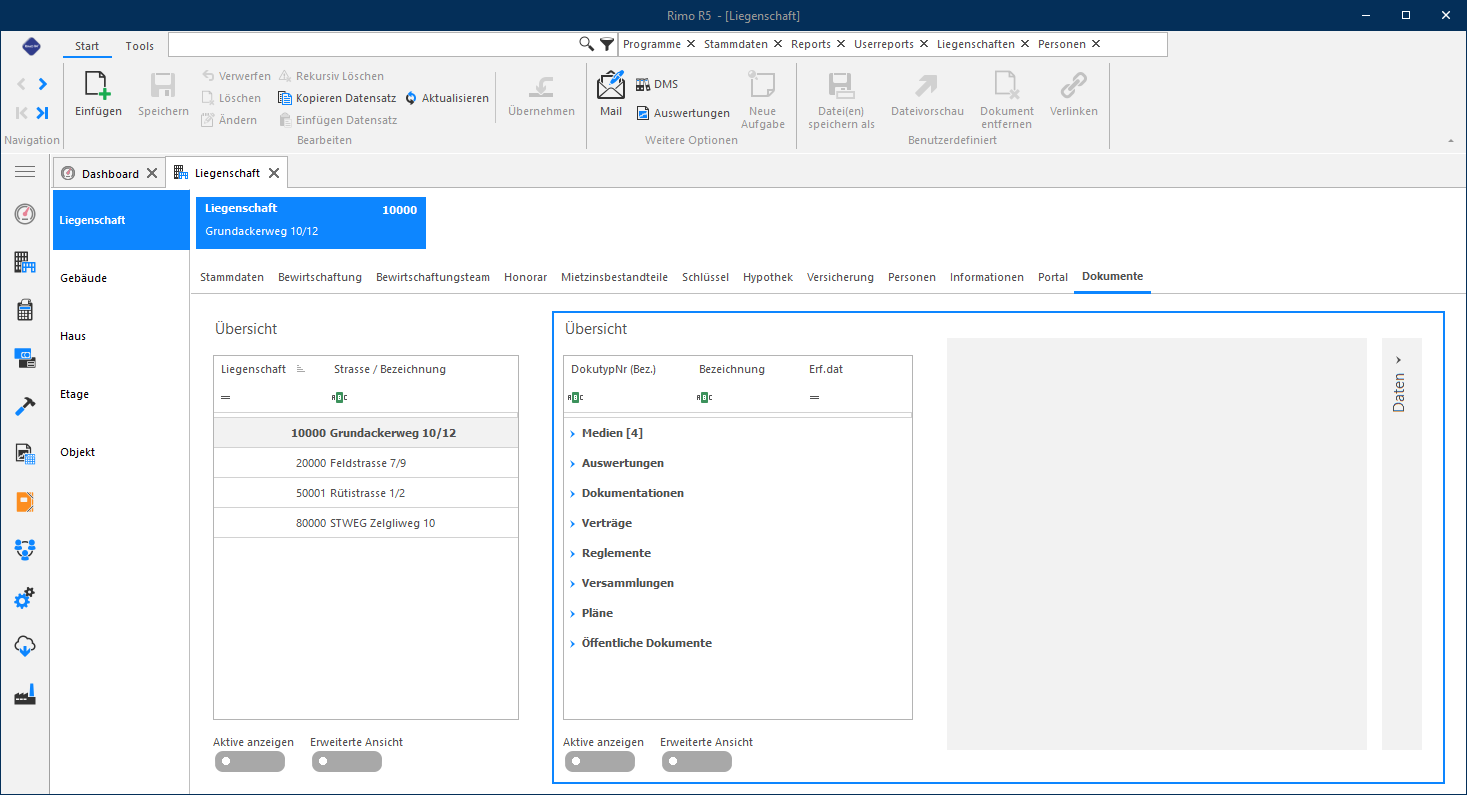The image size is (1467, 795).
Task: Toggle Erweiterte Ansicht in documents panel
Action: [696, 762]
